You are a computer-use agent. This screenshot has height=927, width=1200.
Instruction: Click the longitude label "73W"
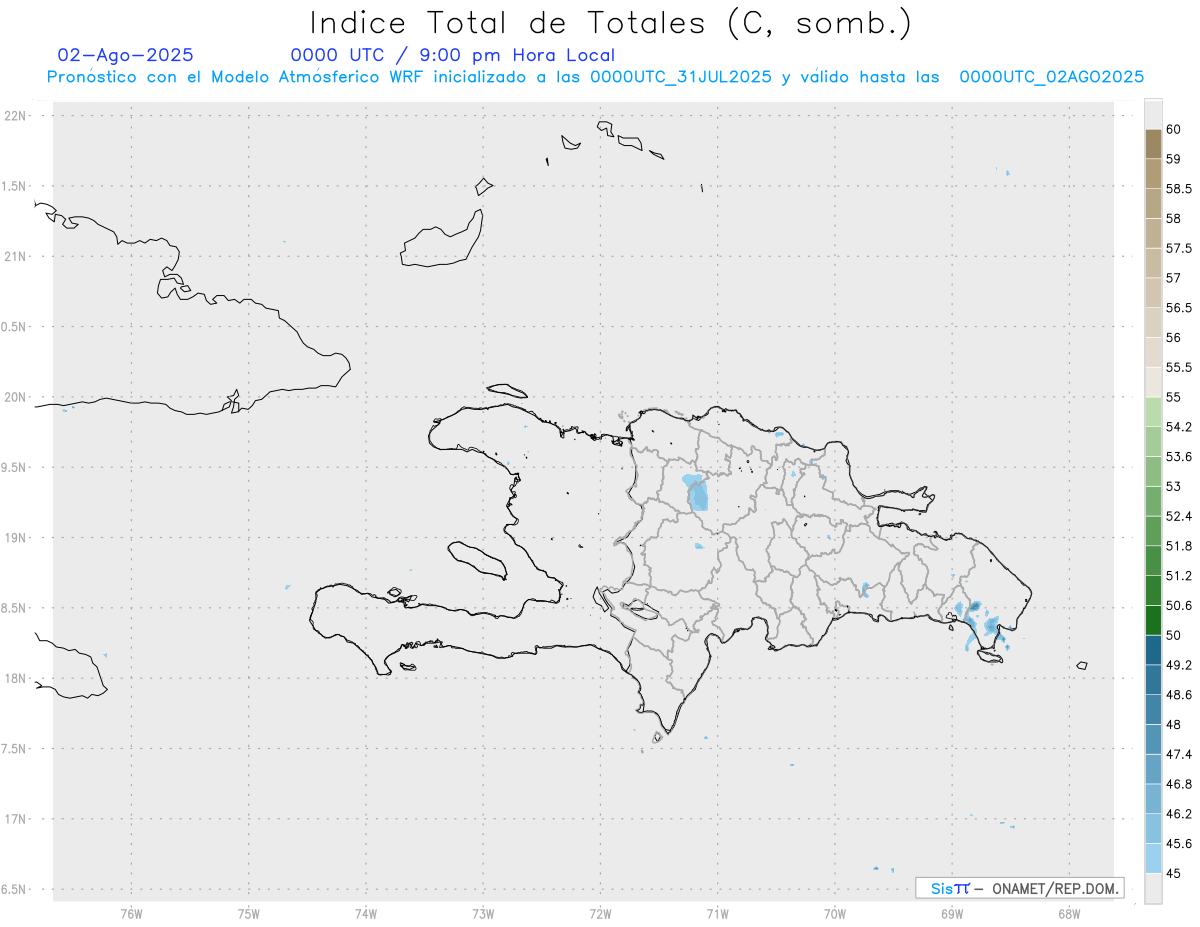[483, 914]
